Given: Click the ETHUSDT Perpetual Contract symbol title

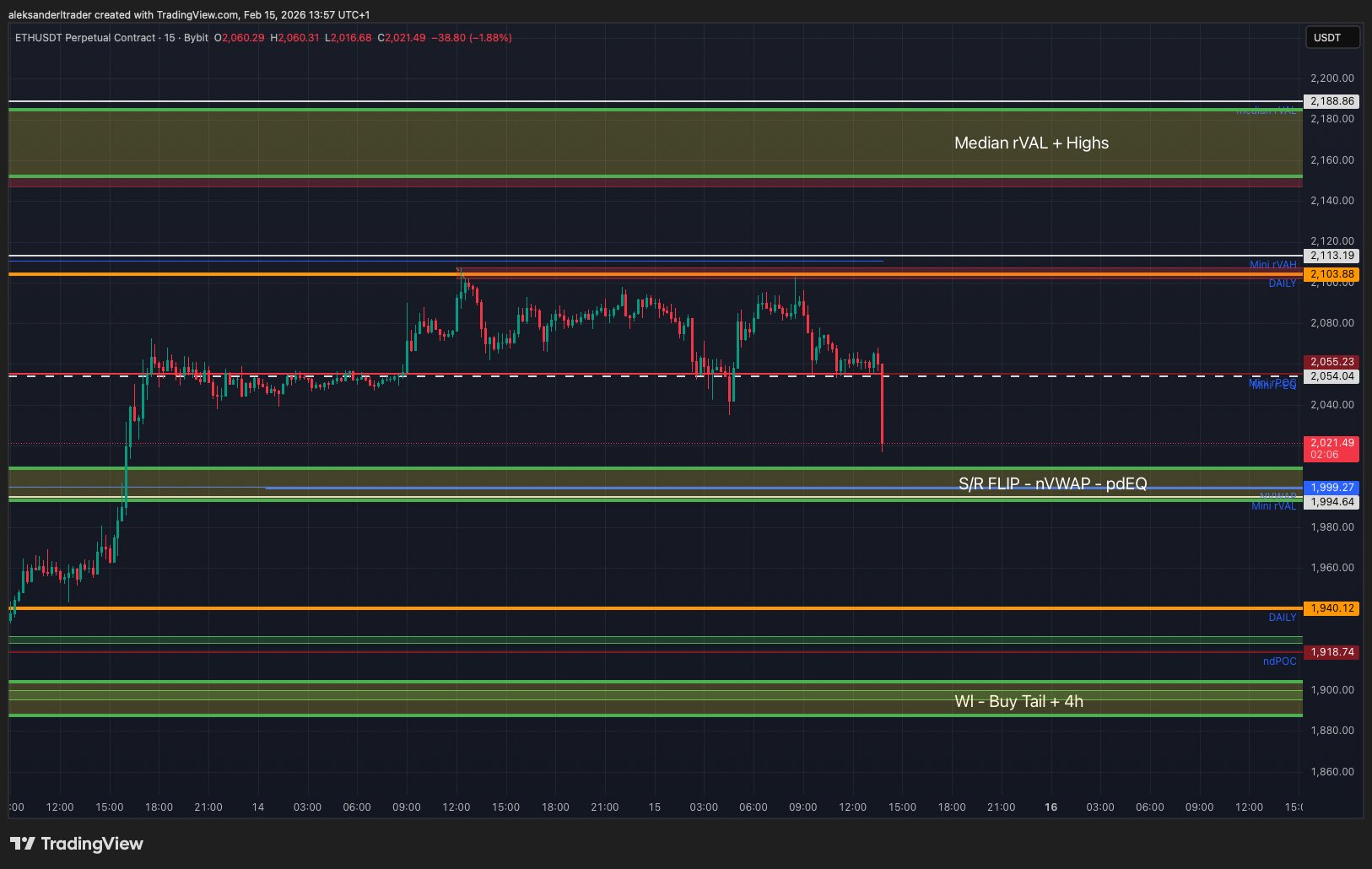Looking at the screenshot, I should (x=84, y=38).
